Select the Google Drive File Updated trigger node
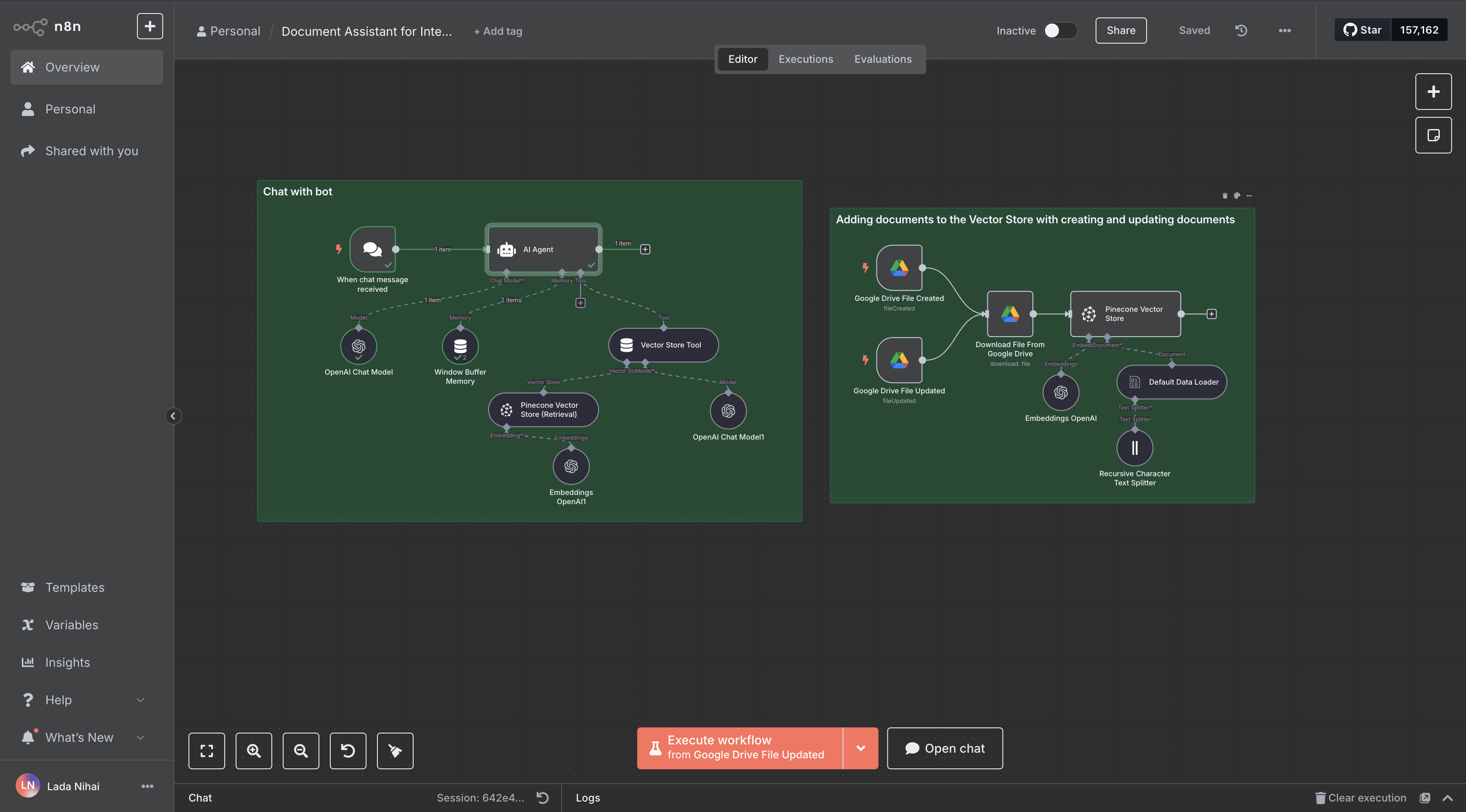The height and width of the screenshot is (812, 1466). pyautogui.click(x=899, y=360)
